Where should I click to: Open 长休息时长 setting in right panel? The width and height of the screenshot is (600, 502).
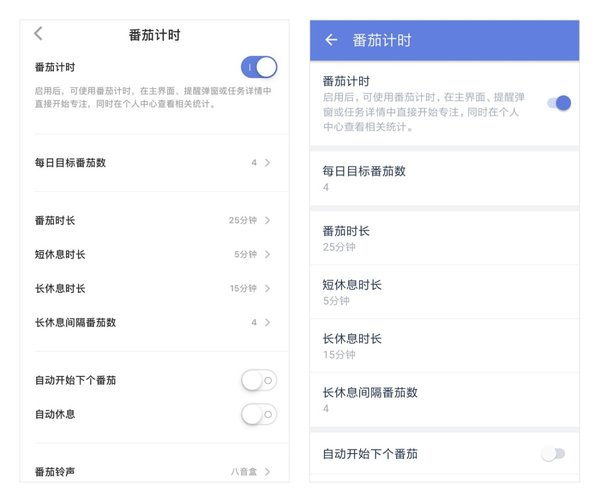444,345
